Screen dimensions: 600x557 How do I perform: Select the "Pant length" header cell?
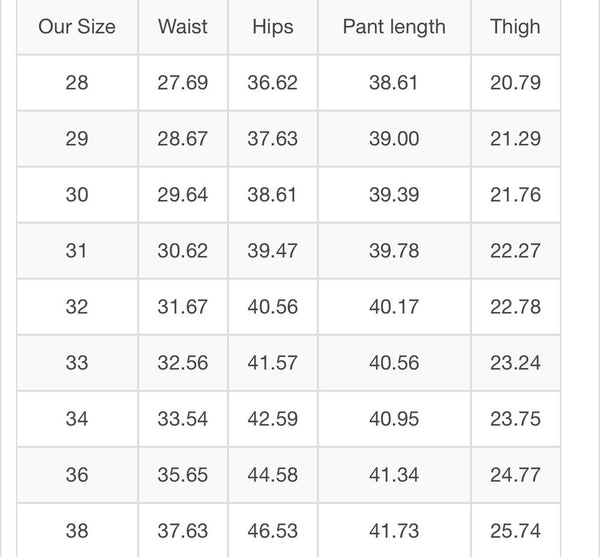[394, 26]
